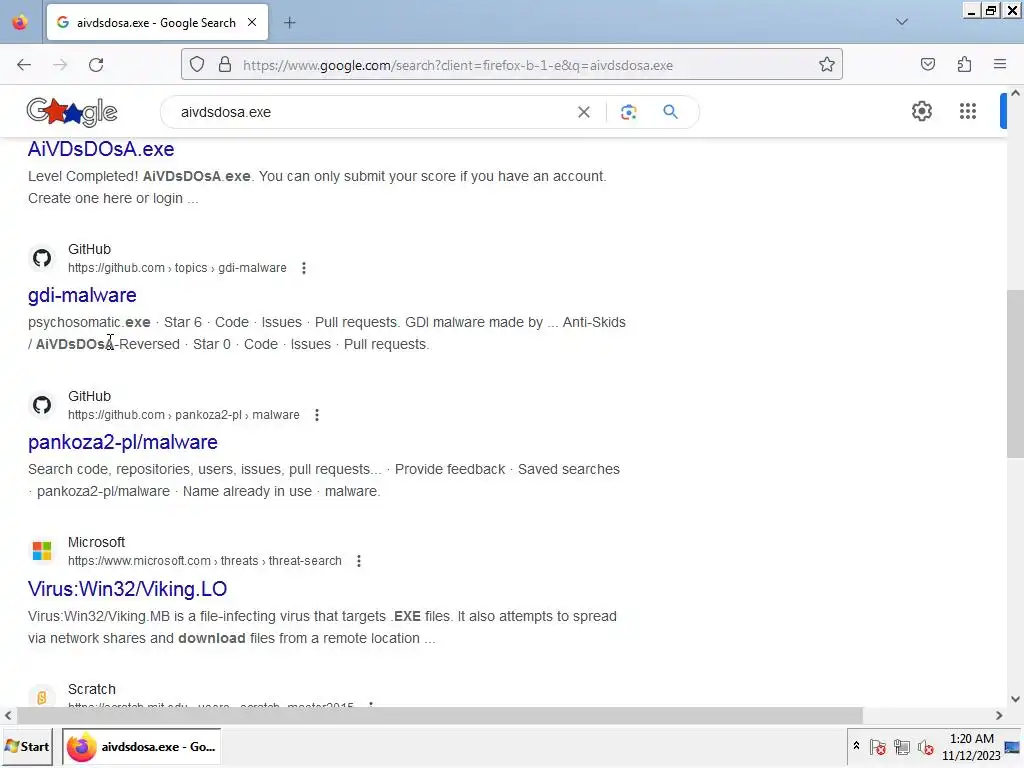Open the AiVDsDOsA.exe result link
The image size is (1024, 768).
101,150
